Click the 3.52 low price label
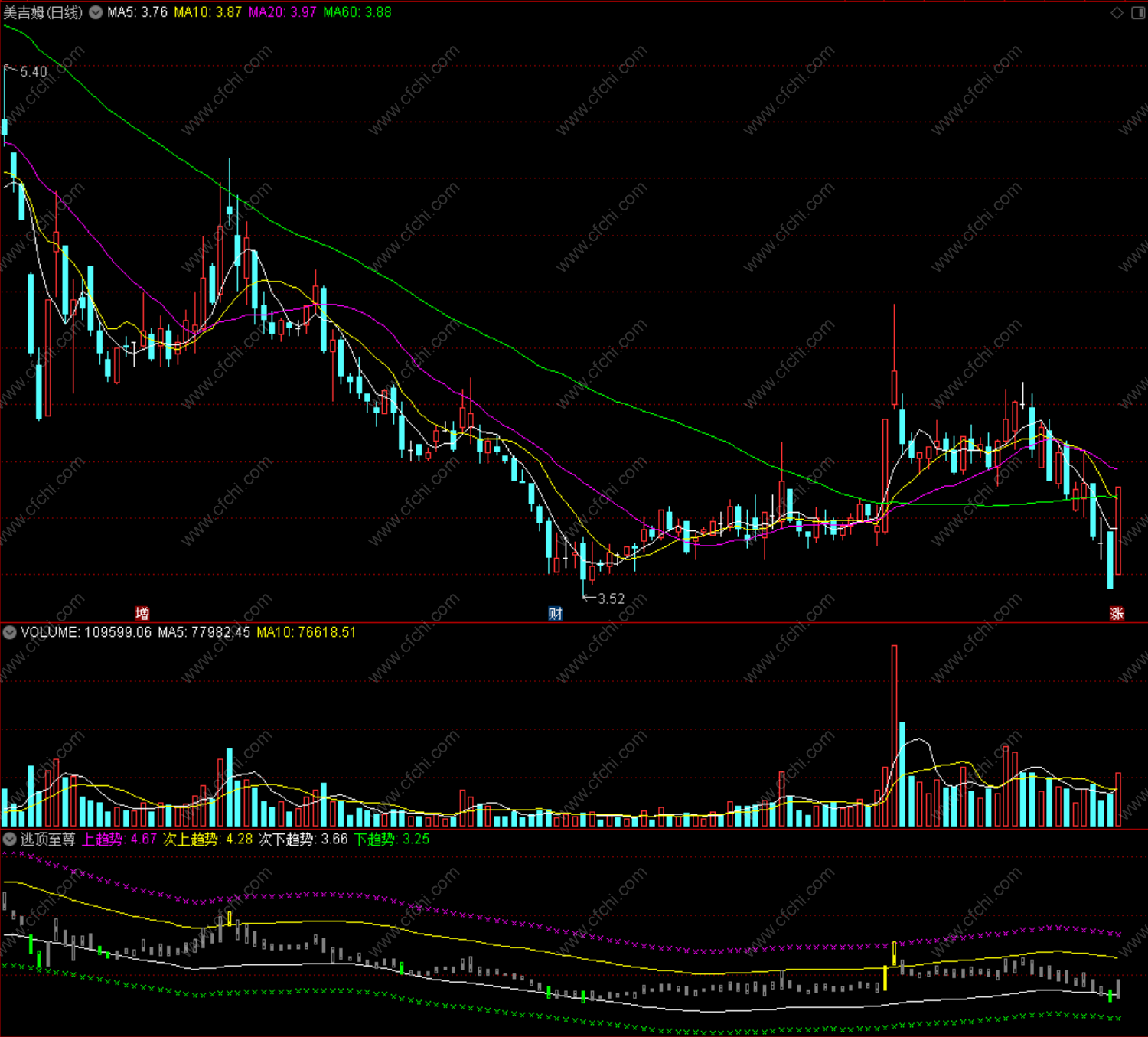1148x1037 pixels. [x=611, y=598]
